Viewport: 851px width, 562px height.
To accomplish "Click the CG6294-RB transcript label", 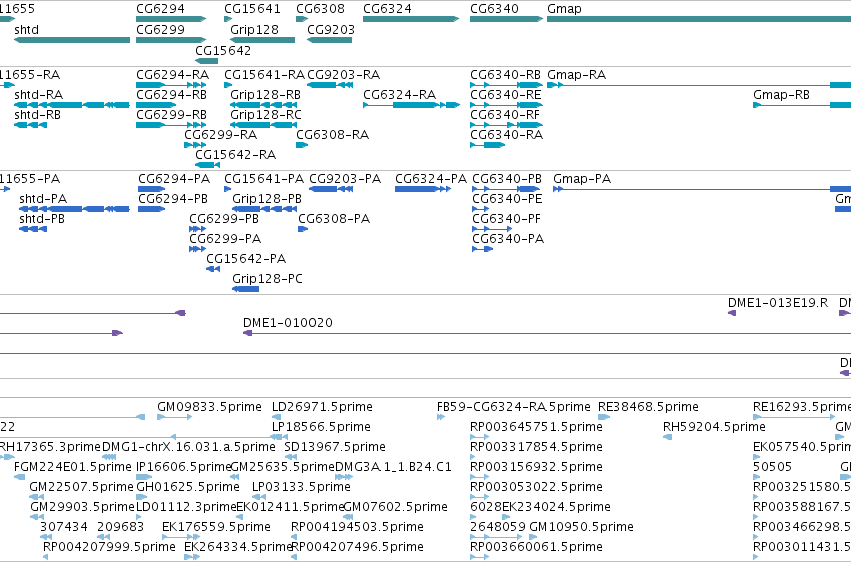I will (172, 94).
